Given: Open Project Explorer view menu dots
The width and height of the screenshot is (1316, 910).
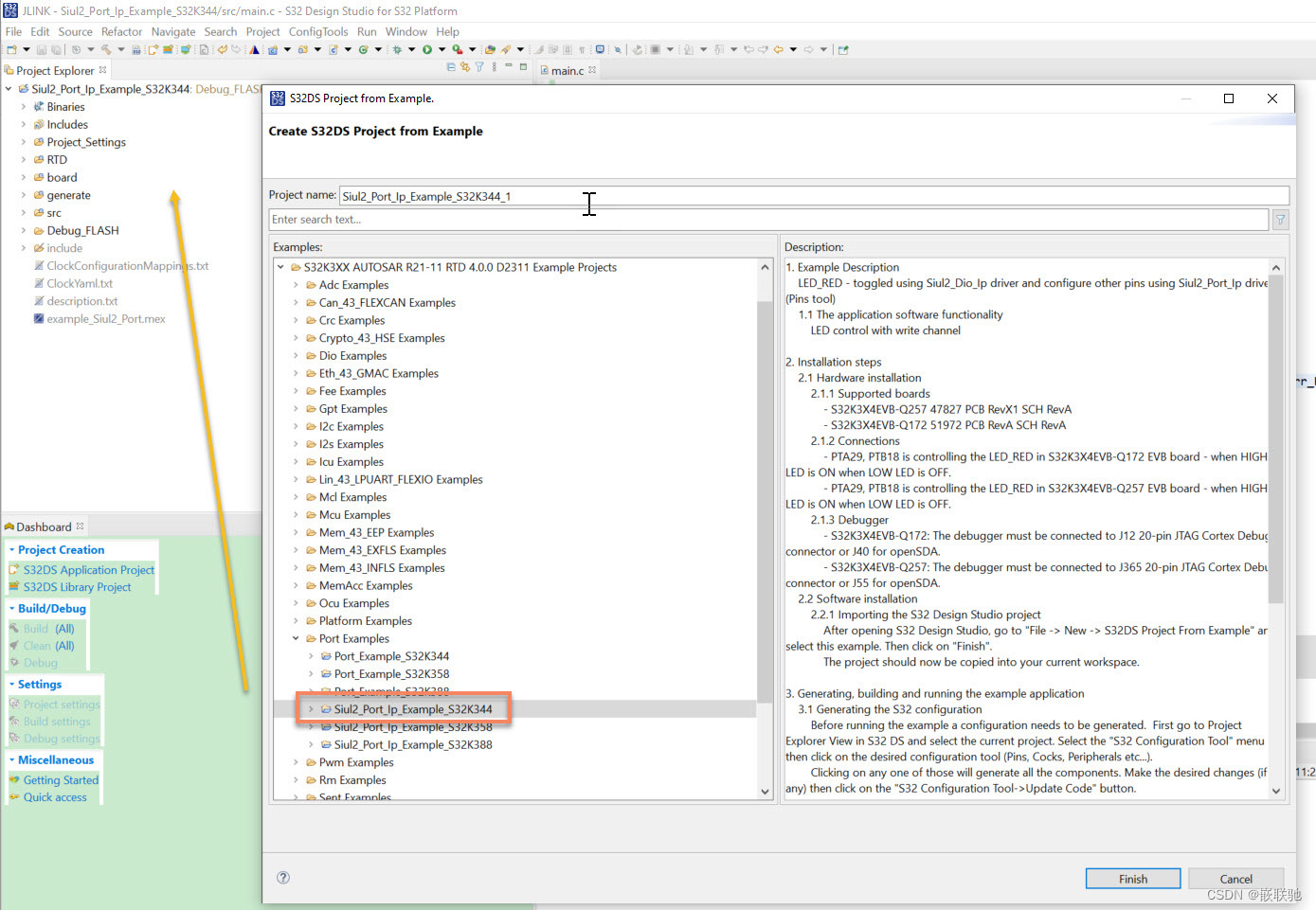Looking at the screenshot, I should [x=494, y=67].
